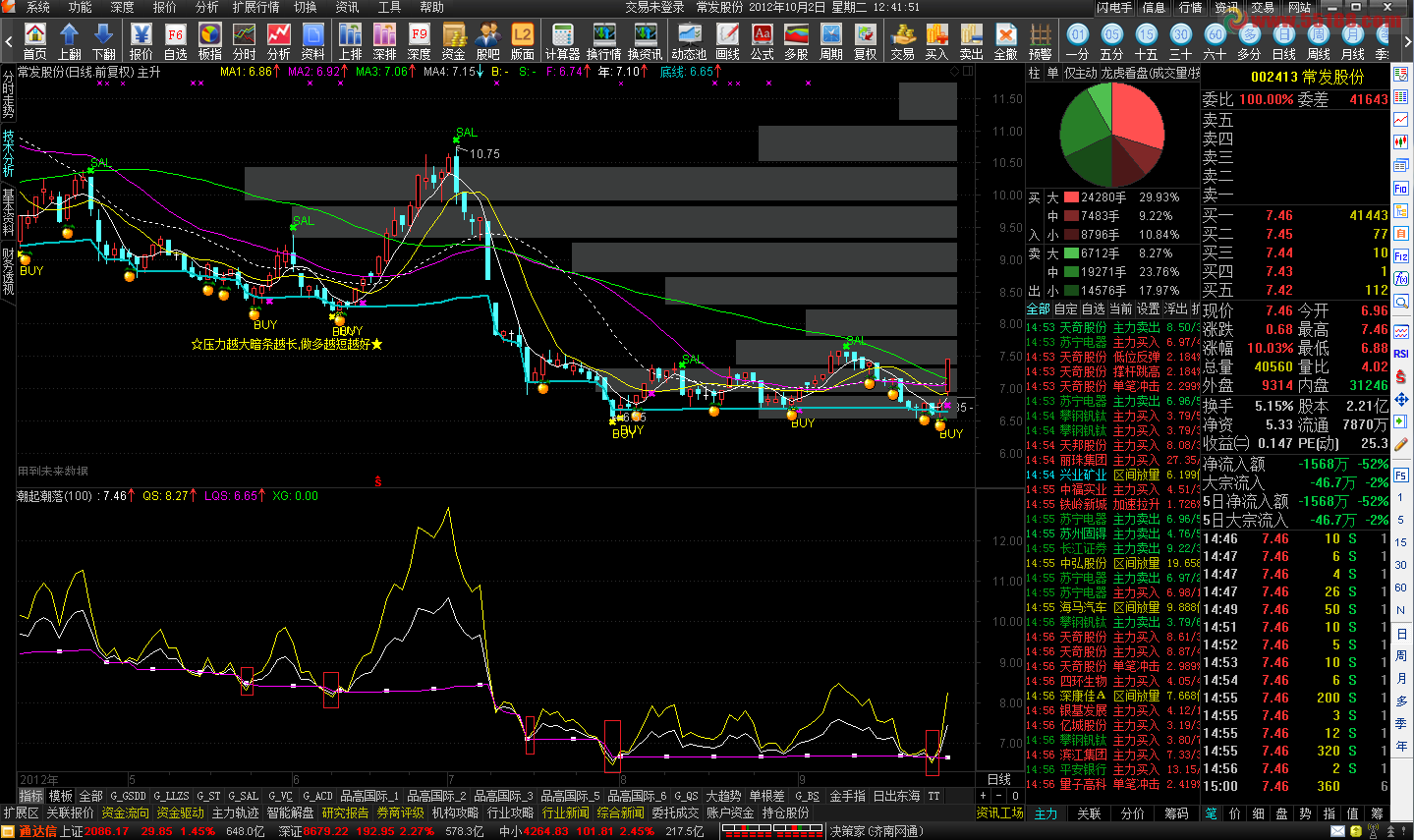Click the 卖出 sell icon
This screenshot has height=840, width=1414.
click(x=972, y=41)
